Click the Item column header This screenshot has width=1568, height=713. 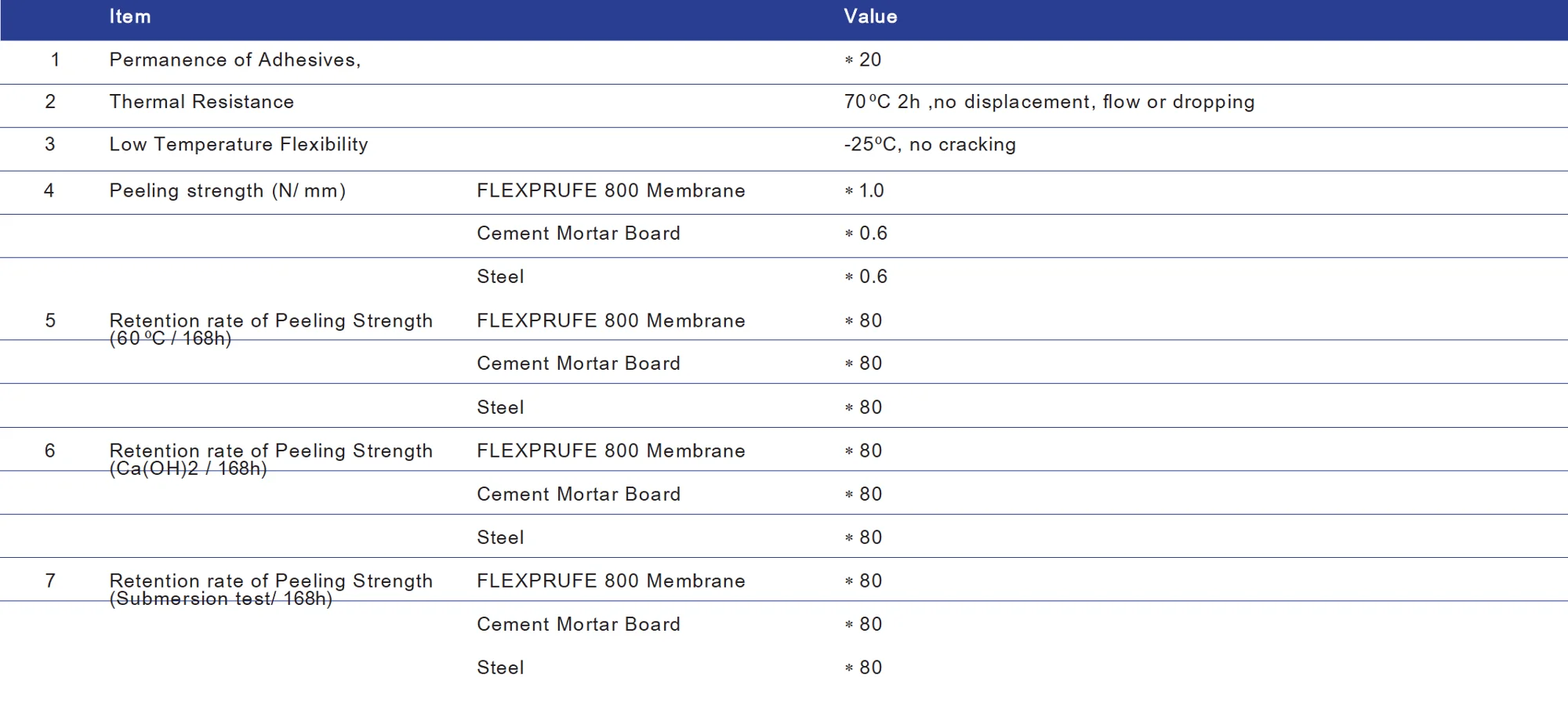(129, 16)
